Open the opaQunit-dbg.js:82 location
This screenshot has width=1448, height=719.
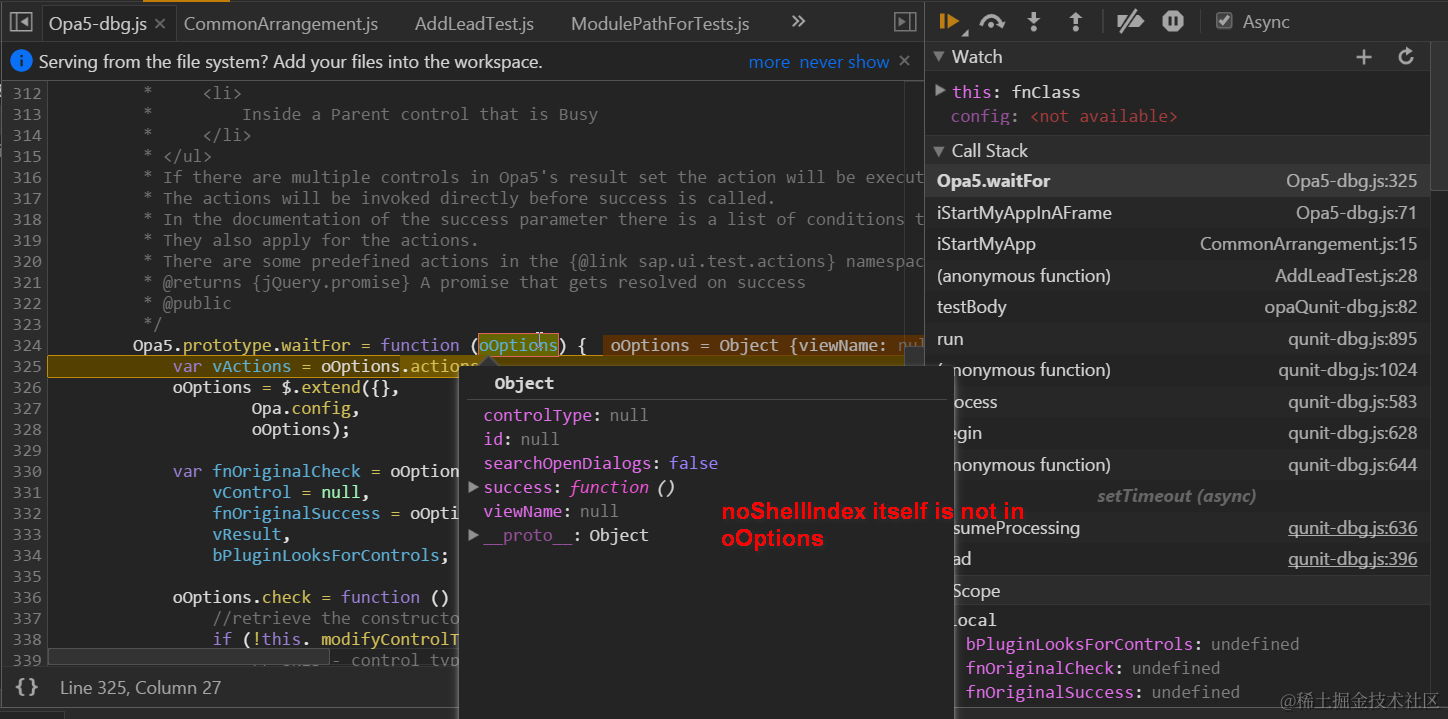(1341, 307)
